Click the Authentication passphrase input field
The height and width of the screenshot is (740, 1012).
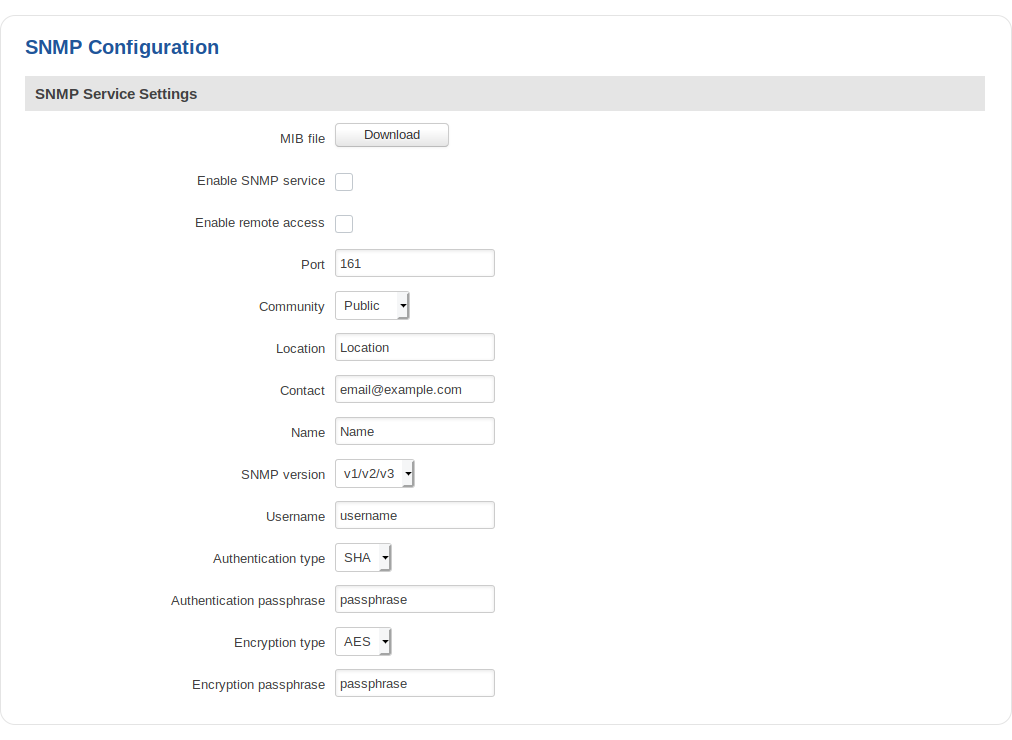click(414, 600)
